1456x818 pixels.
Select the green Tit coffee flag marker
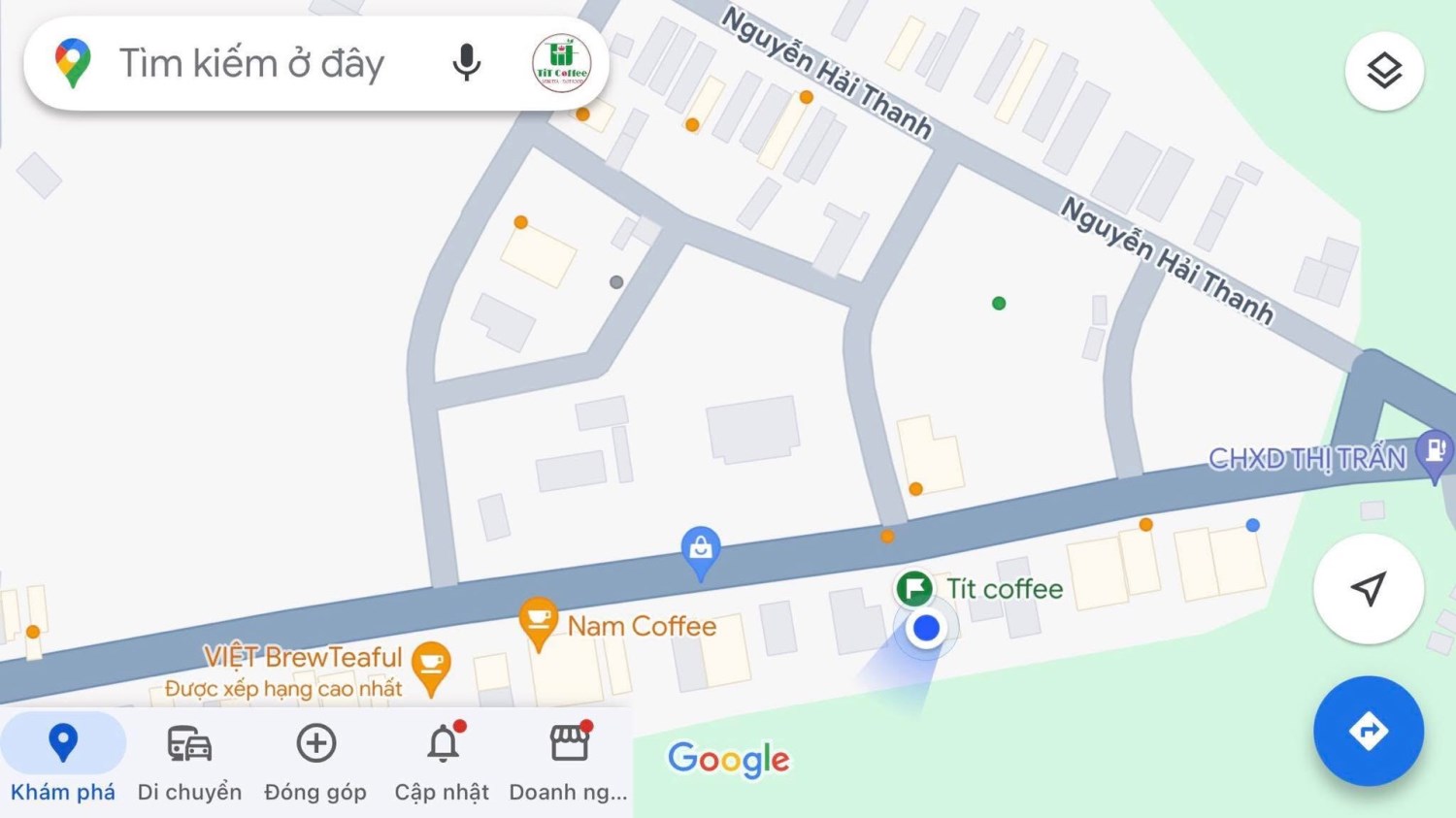(x=913, y=588)
